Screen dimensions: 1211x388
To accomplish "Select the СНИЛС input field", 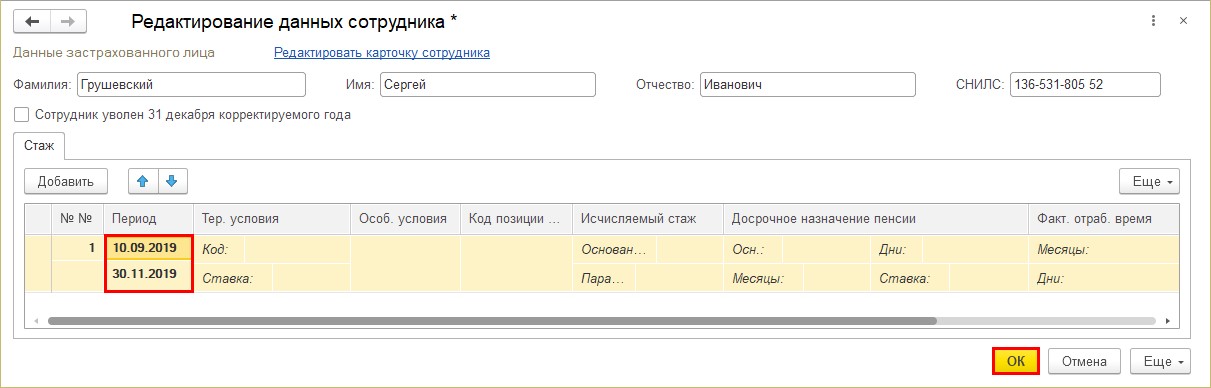I will (x=1085, y=85).
